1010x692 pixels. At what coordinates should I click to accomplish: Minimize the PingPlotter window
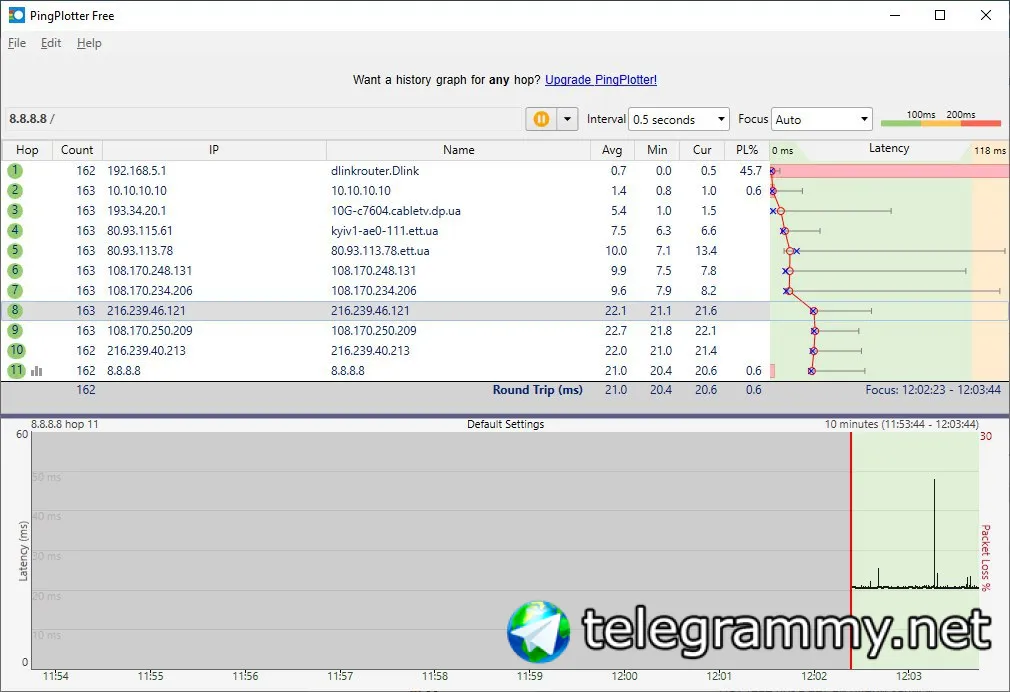[x=895, y=15]
